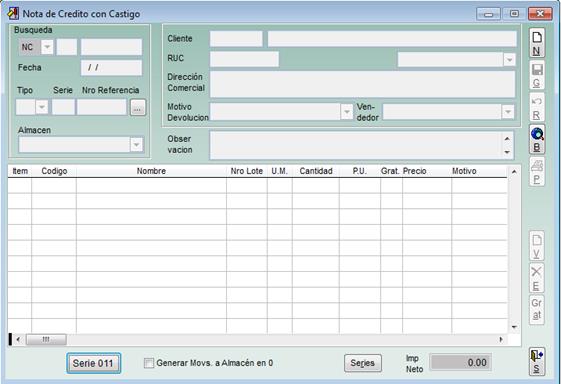This screenshot has width=561, height=384.
Task: Click the grid's horizontal scrollbar thumb
Action: click(46, 339)
